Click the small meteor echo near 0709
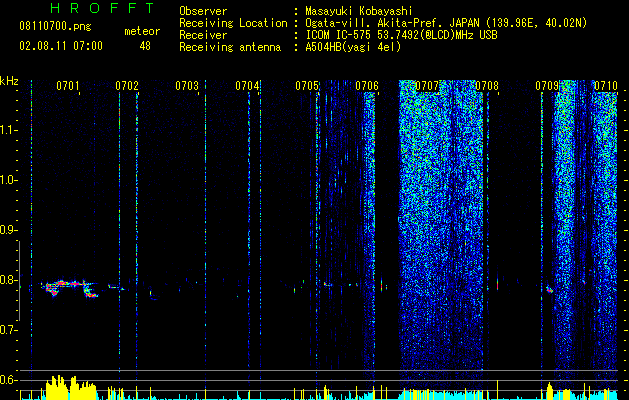This screenshot has width=629, height=400. click(x=550, y=289)
